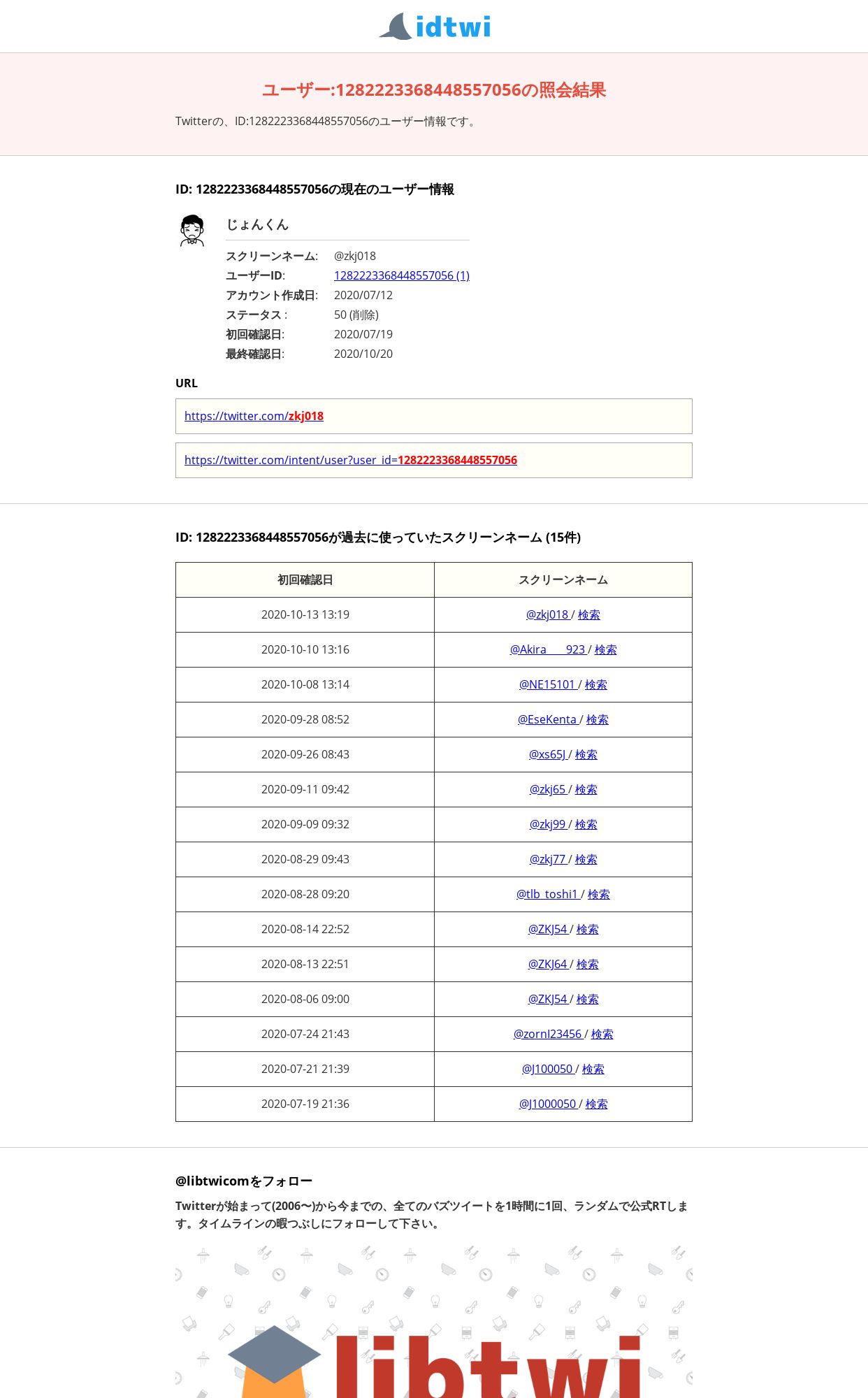Click the red page title heading

[434, 90]
